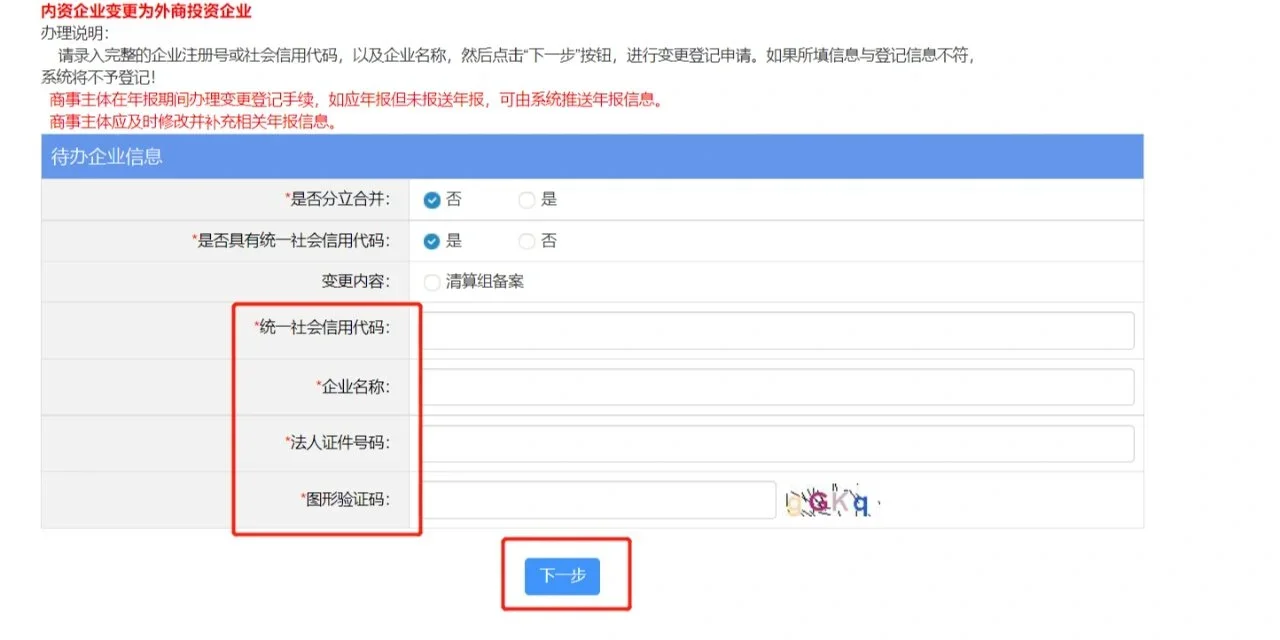Select 否 for 是否具有统一社会信用代码
Viewport: 1280px width, 640px height.
(x=527, y=241)
